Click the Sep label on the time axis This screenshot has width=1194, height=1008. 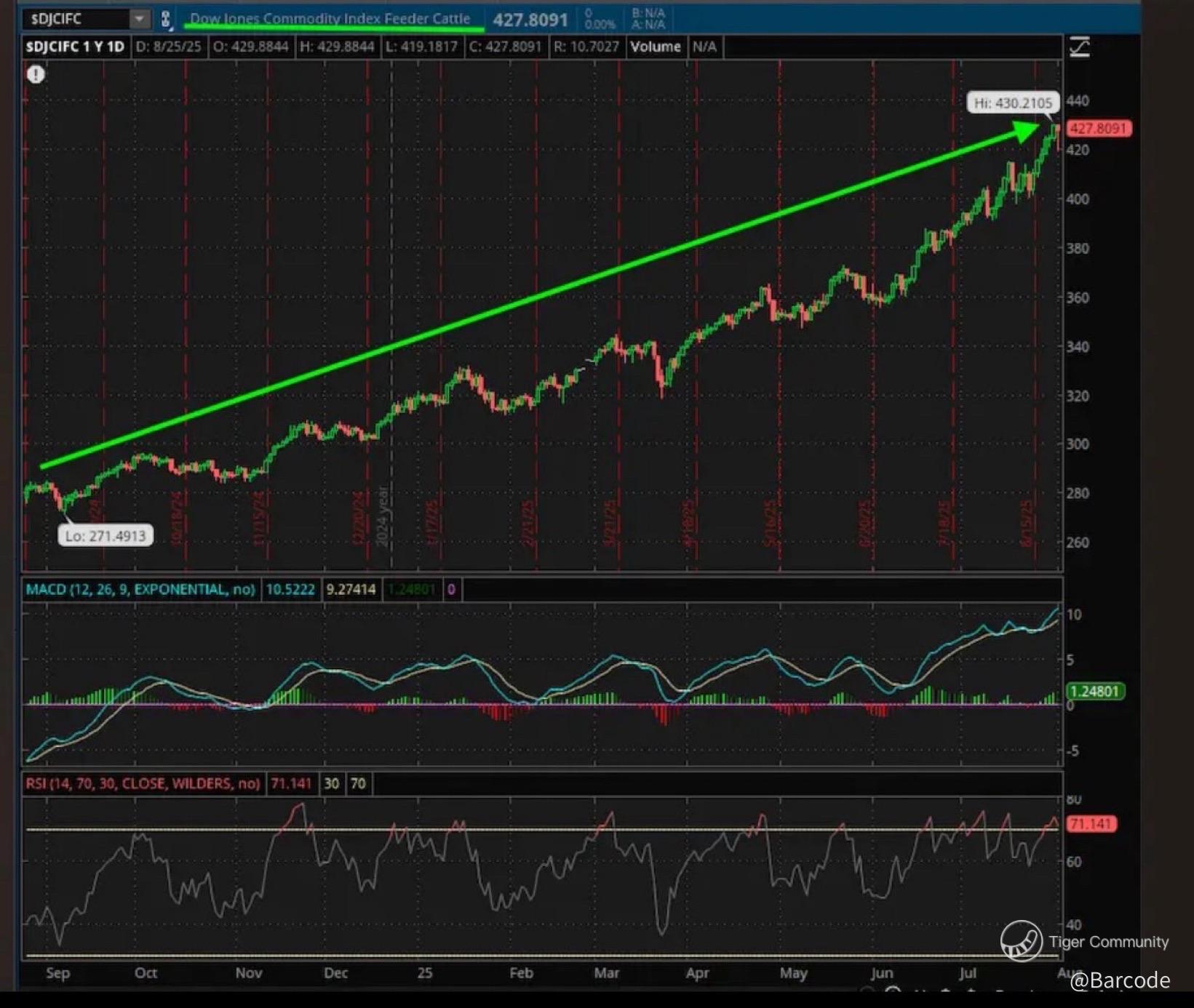pos(58,973)
